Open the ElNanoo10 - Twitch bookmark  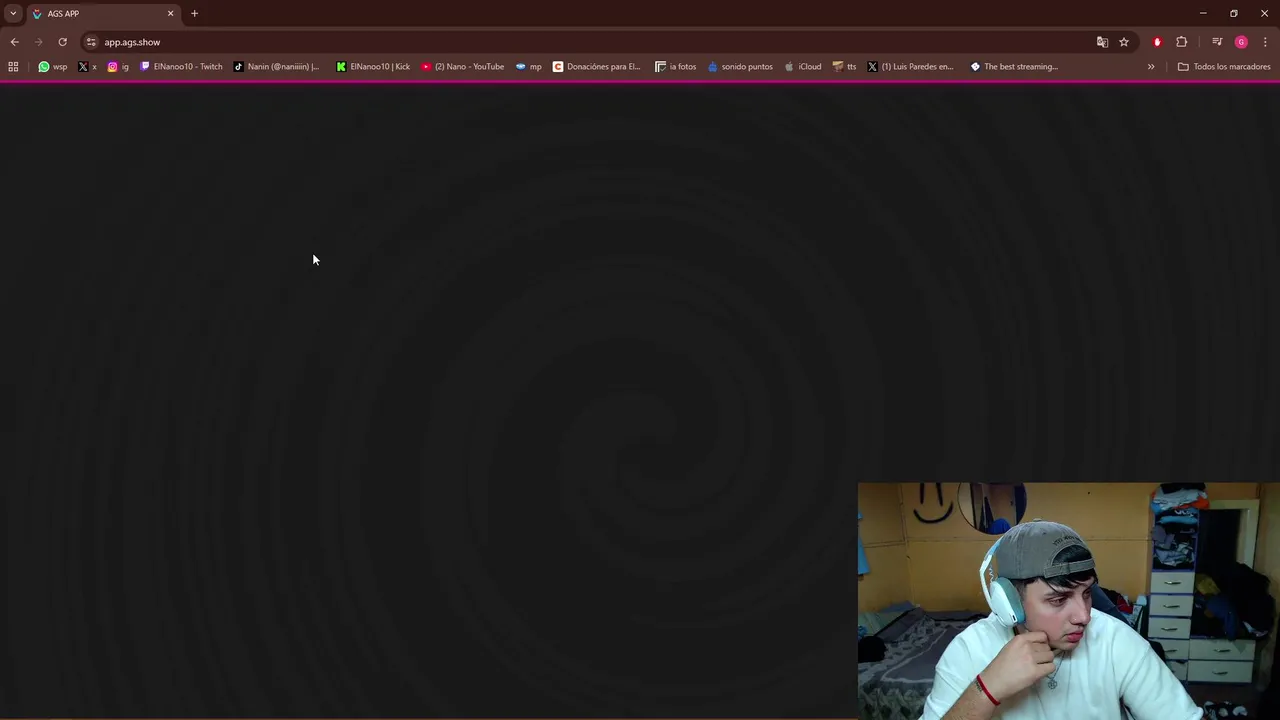pyautogui.click(x=181, y=67)
